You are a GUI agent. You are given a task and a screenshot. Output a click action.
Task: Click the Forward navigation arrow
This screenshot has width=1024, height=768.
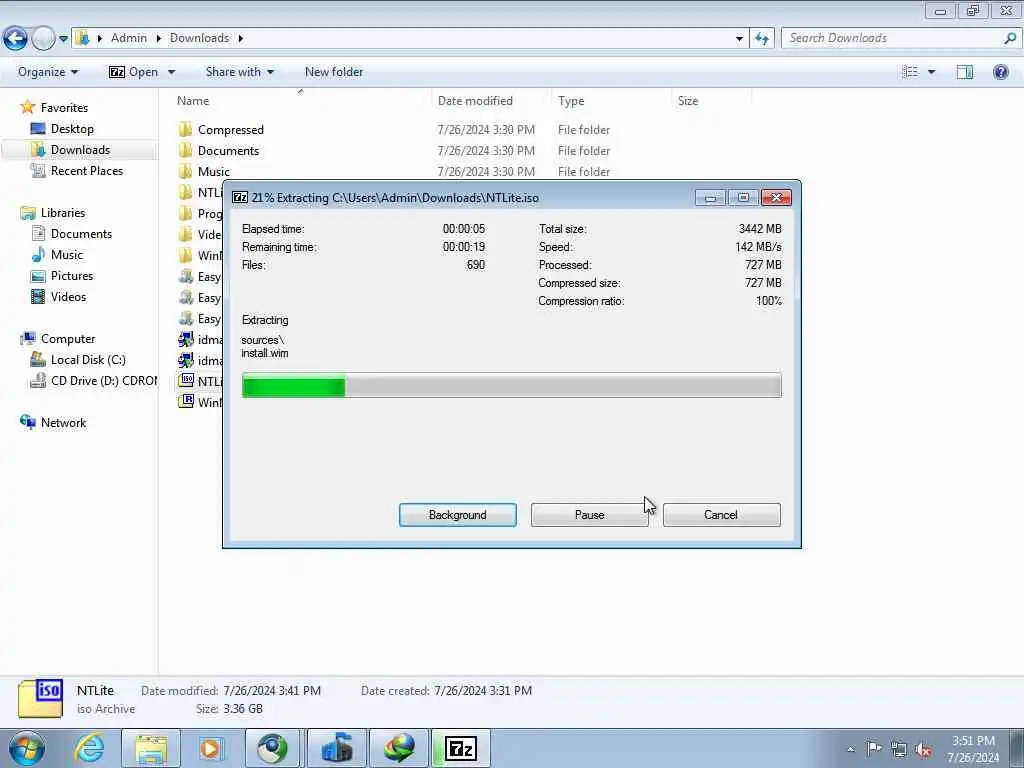(43, 38)
